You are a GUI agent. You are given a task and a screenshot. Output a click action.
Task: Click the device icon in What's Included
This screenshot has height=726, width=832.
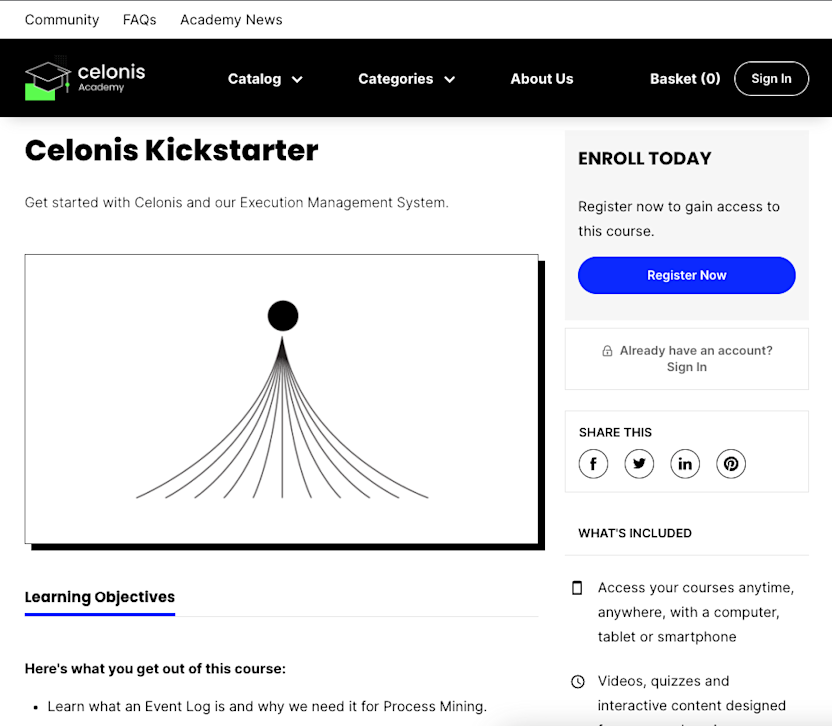(577, 587)
